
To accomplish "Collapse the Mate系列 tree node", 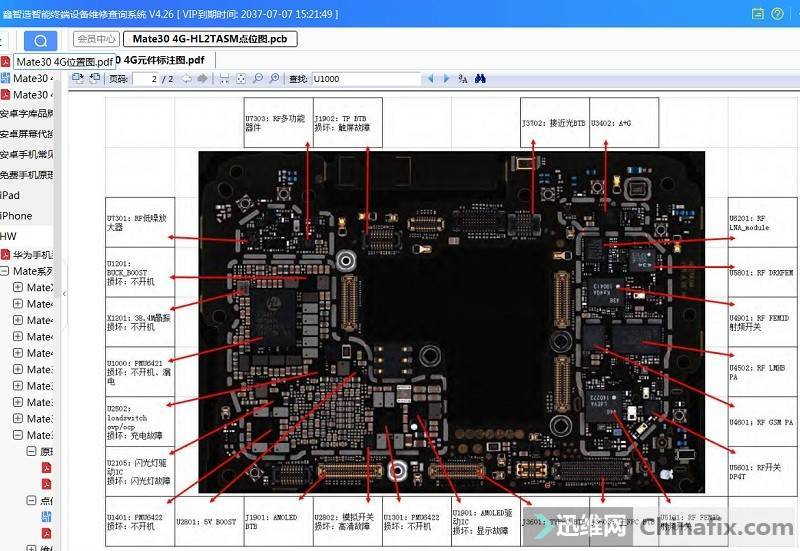I will pyautogui.click(x=5, y=271).
